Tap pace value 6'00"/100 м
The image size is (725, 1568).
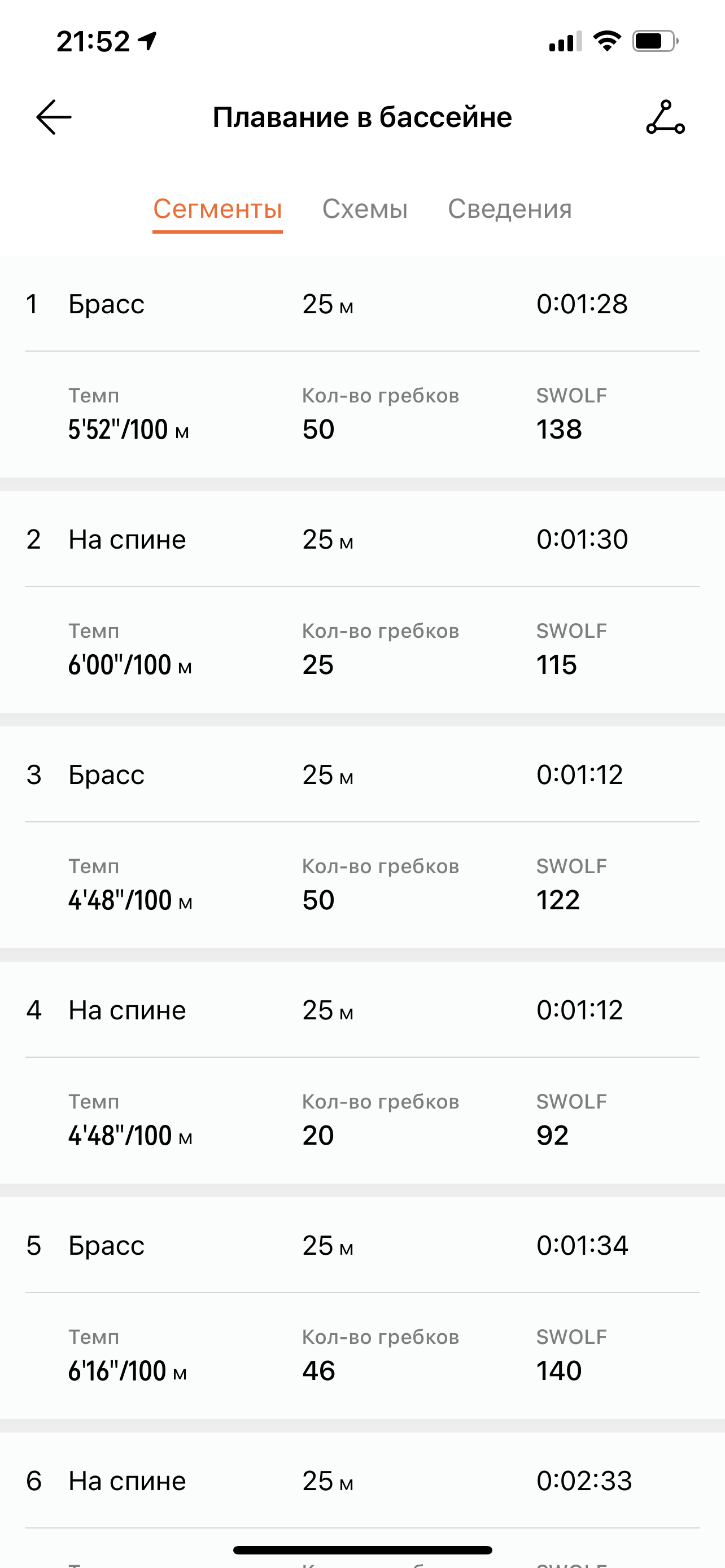[x=130, y=665]
